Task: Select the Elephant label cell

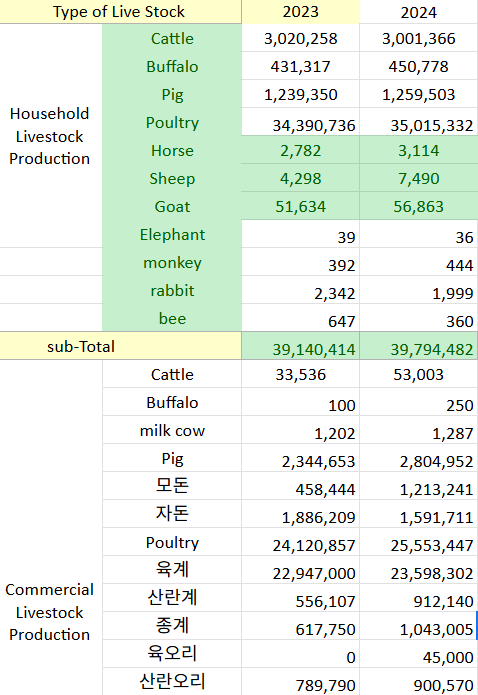Action: pos(172,234)
